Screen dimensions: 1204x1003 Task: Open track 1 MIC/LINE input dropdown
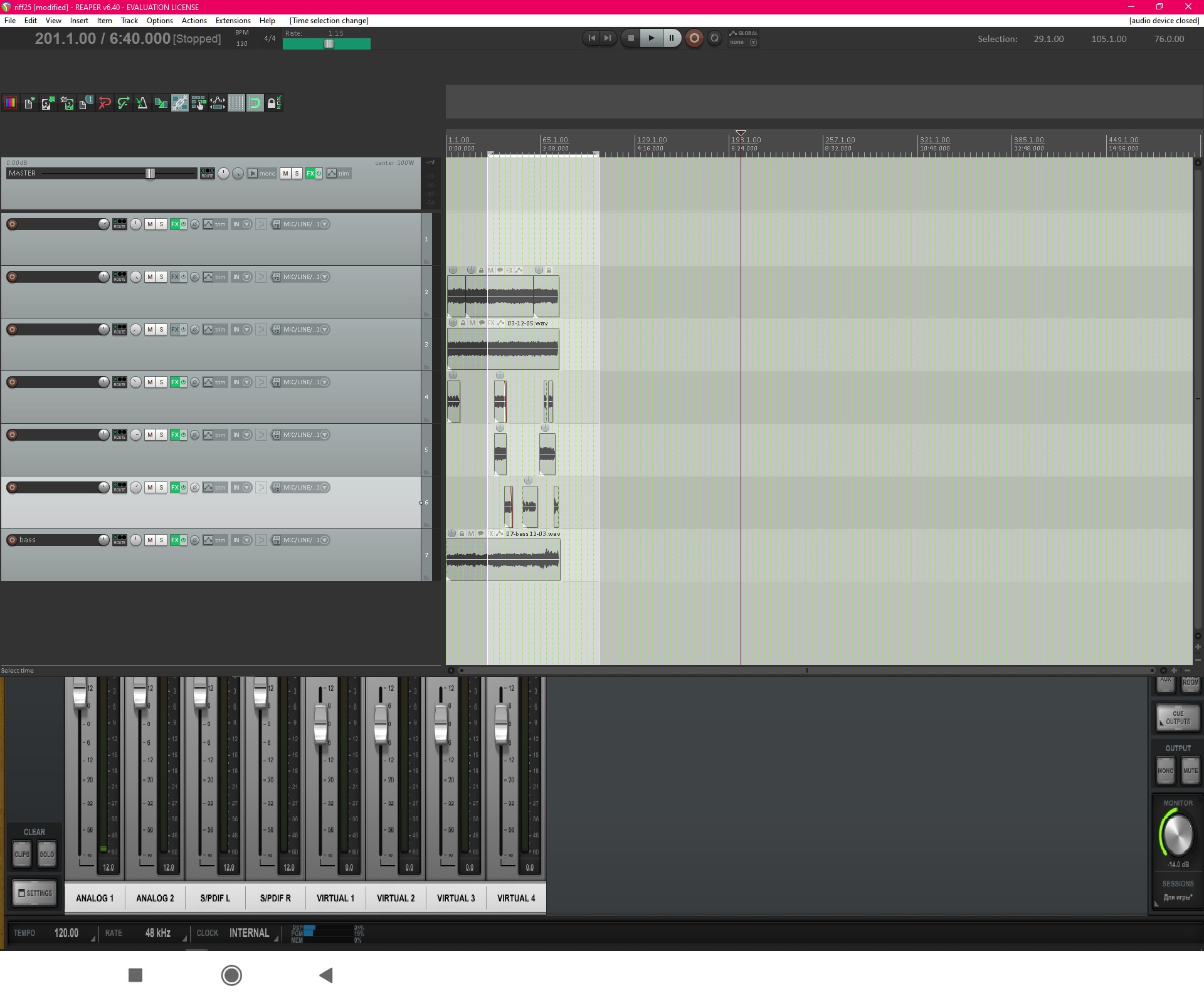(325, 224)
